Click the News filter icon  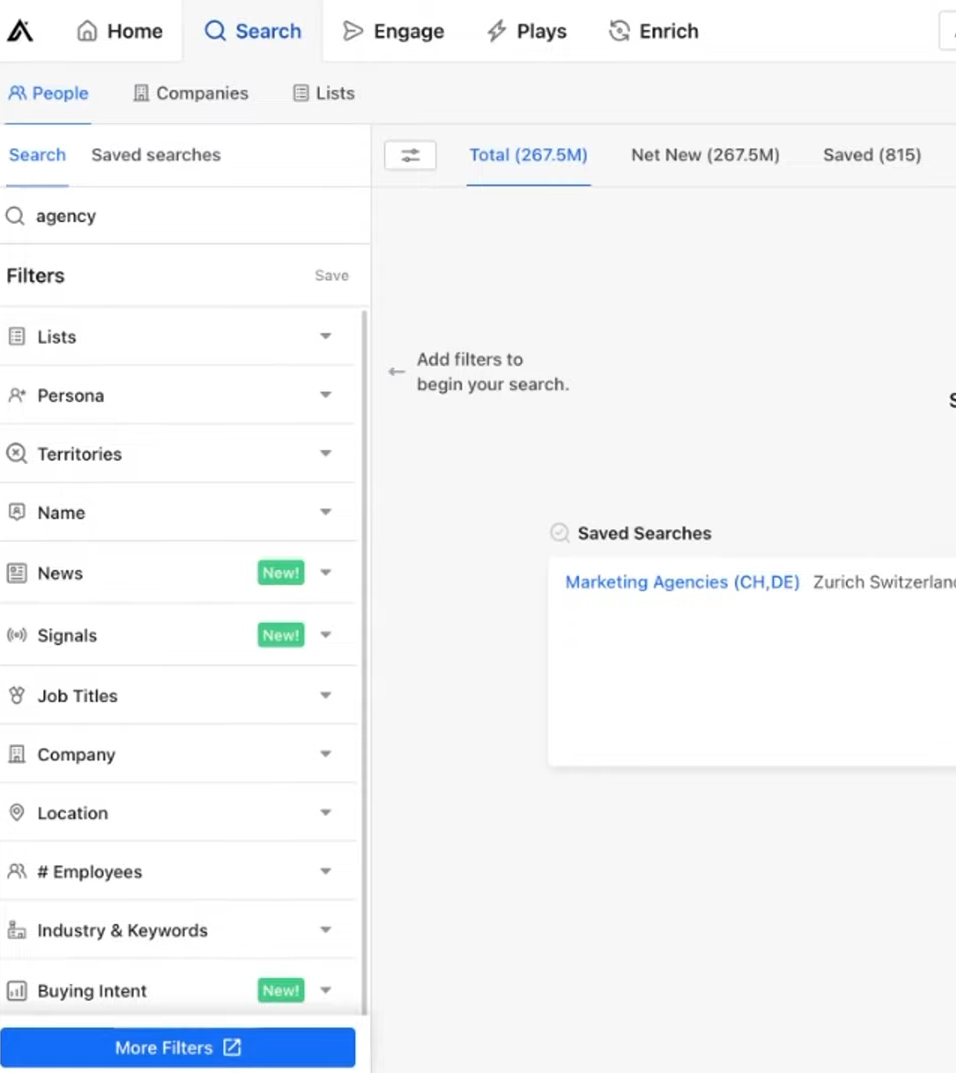point(17,573)
